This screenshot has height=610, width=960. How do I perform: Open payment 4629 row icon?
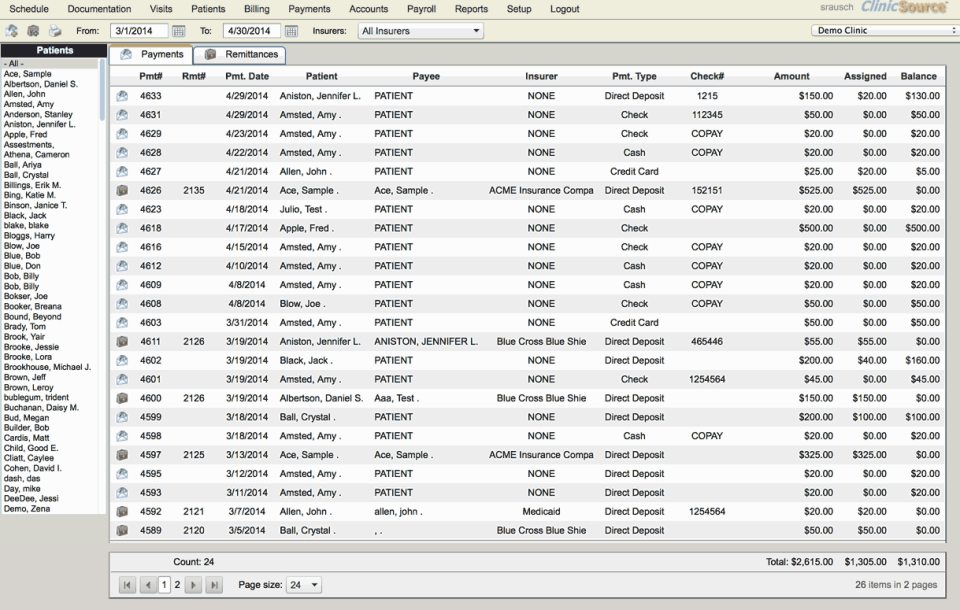pyautogui.click(x=122, y=134)
